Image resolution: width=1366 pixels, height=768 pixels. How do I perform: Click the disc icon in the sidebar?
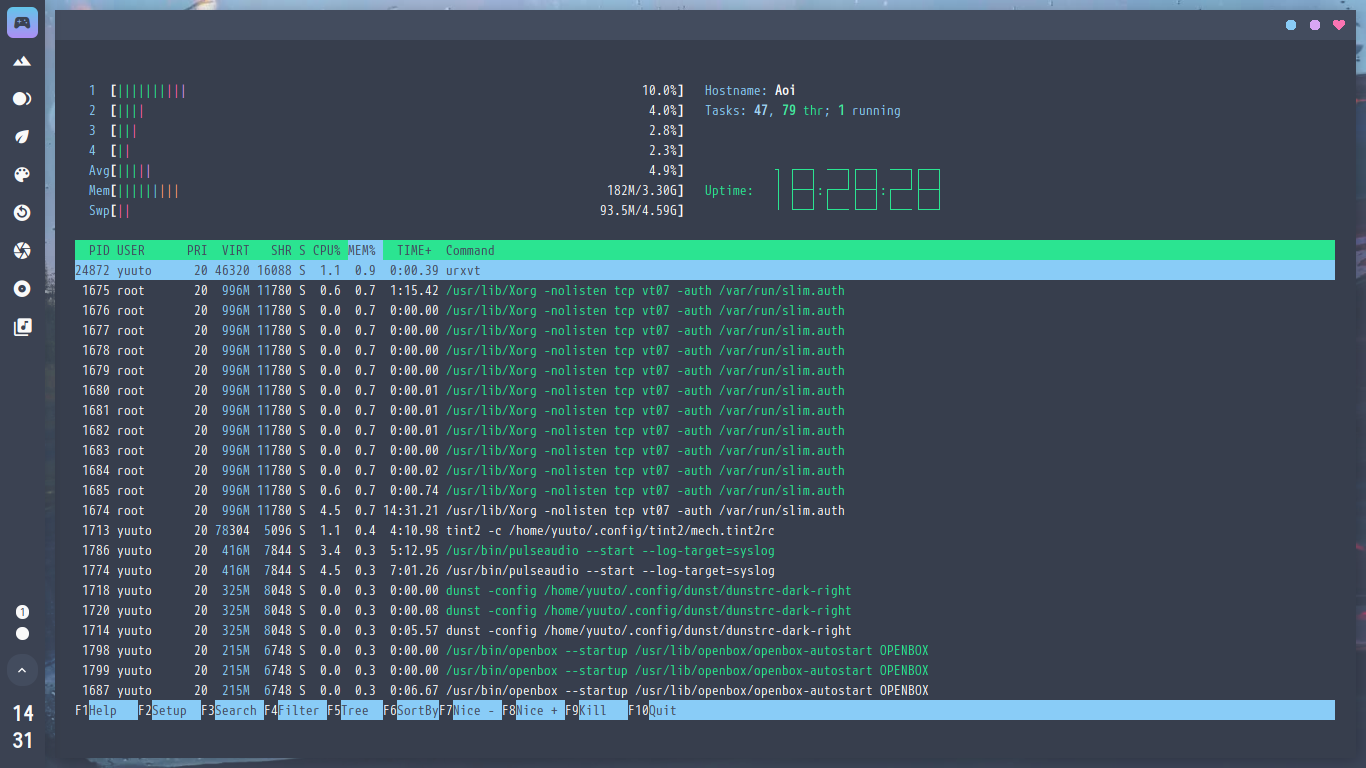point(22,289)
